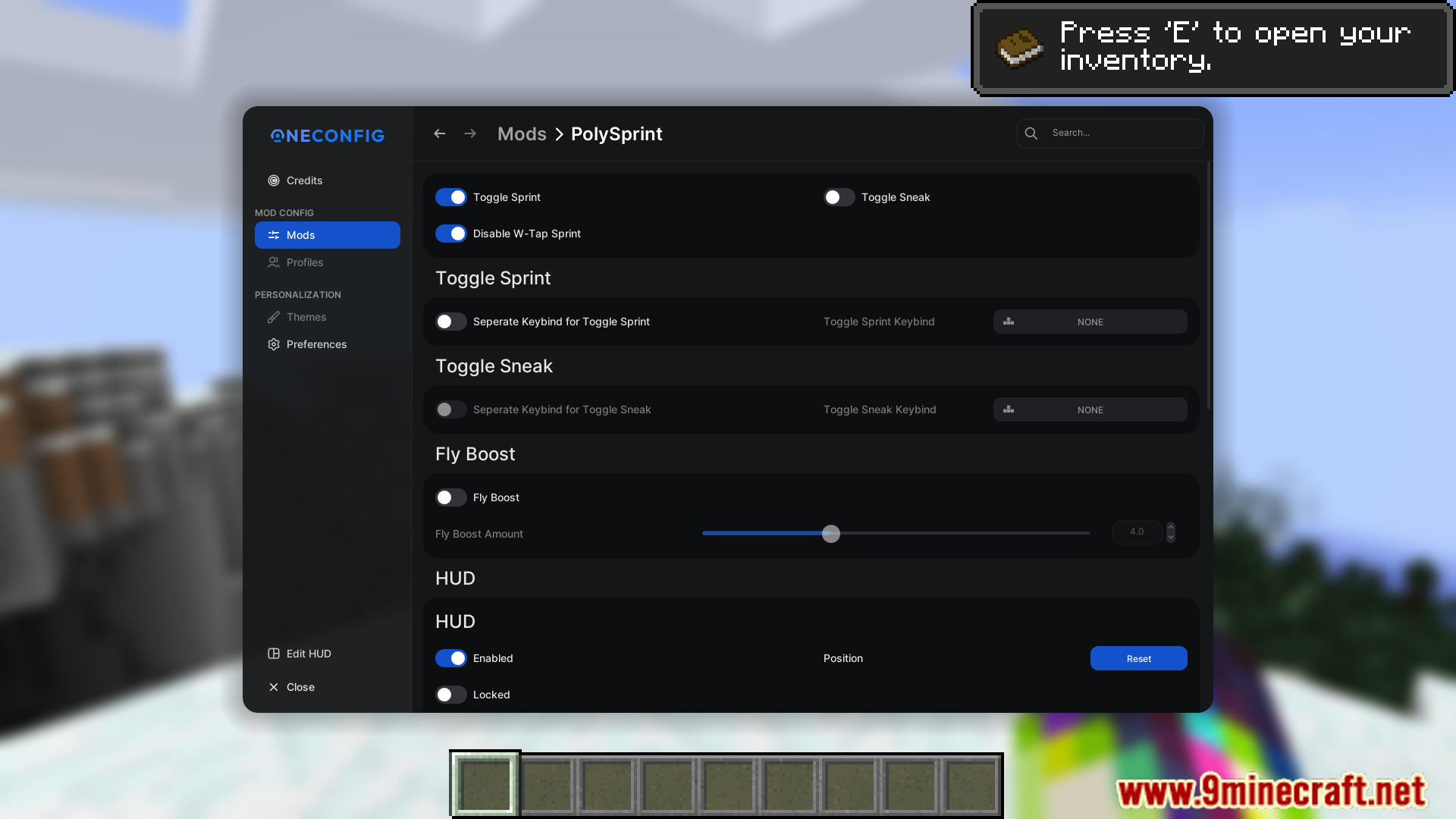Click the Preferences gear icon
The height and width of the screenshot is (819, 1456).
(274, 344)
